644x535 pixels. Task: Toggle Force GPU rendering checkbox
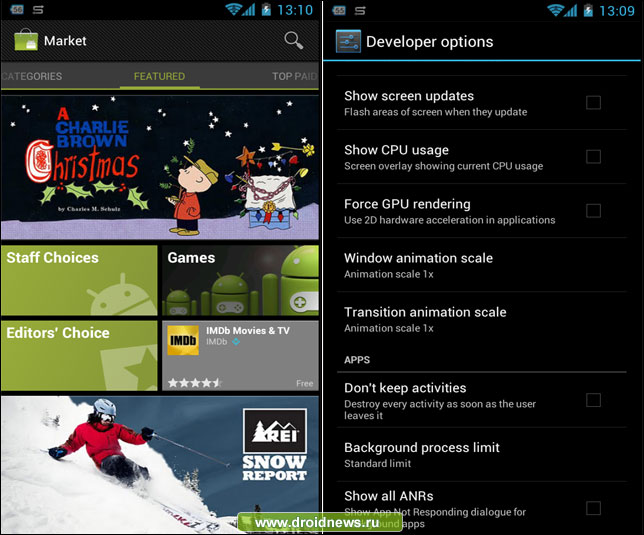tap(593, 211)
